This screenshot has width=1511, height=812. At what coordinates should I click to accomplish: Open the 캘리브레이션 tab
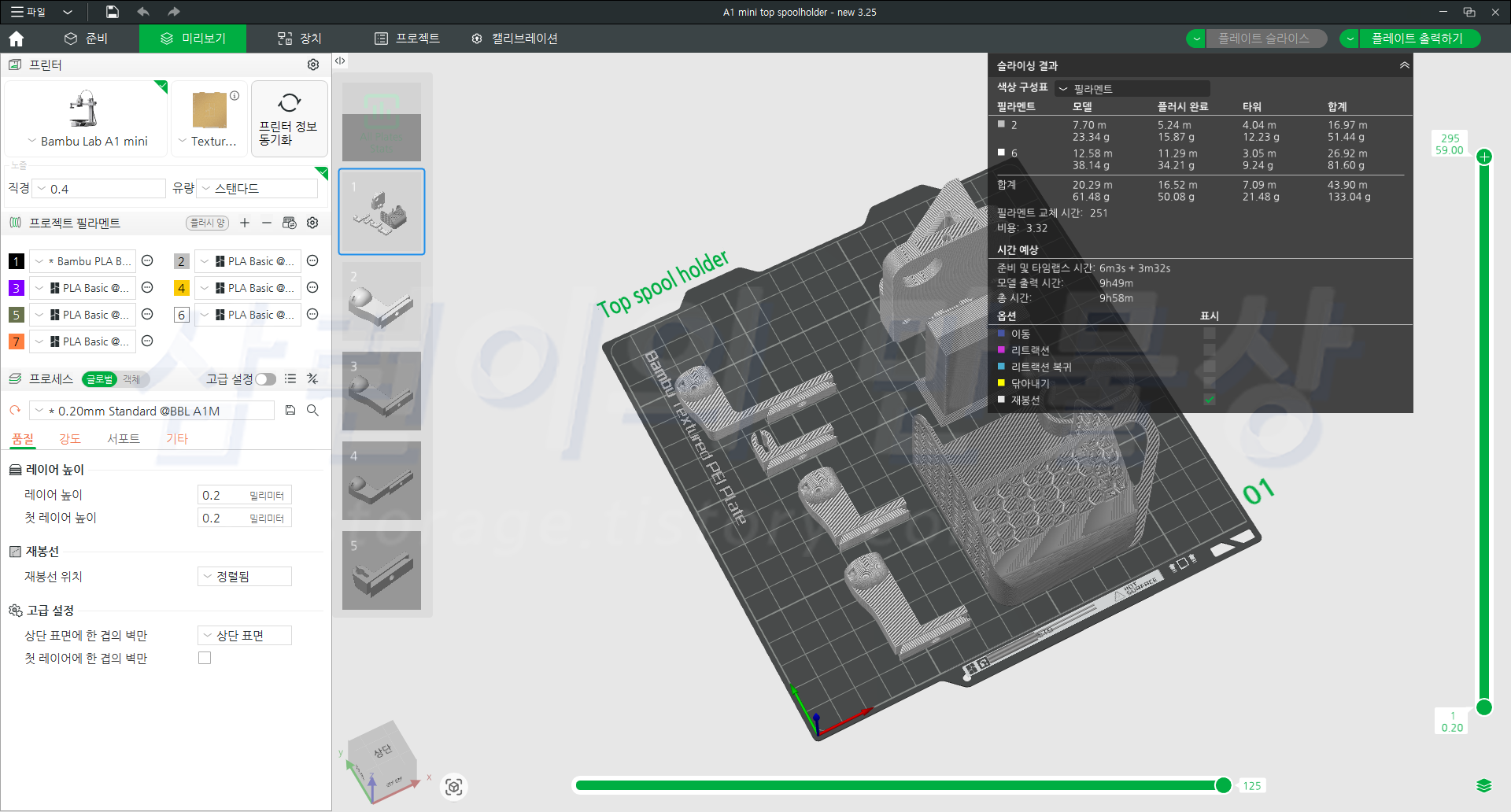click(515, 39)
